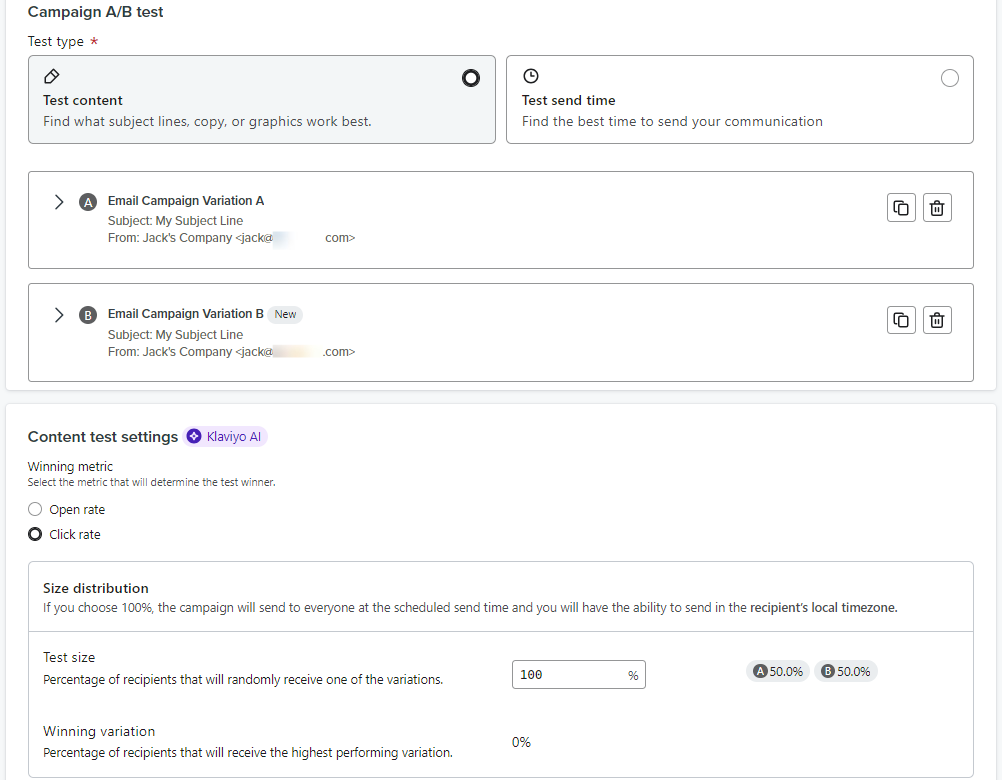Click the clock icon on Test send time card

point(530,75)
